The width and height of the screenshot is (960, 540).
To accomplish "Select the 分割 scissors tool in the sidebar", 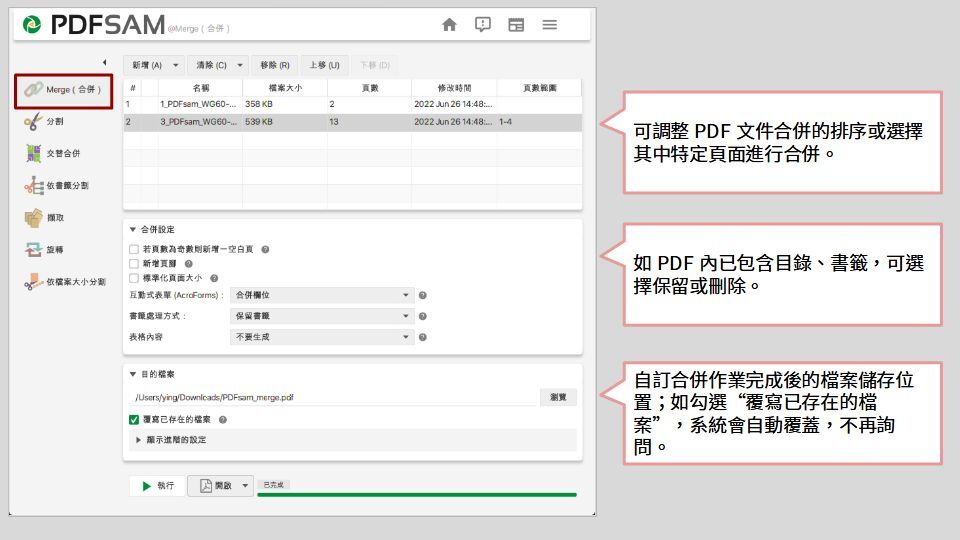I will click(x=56, y=121).
